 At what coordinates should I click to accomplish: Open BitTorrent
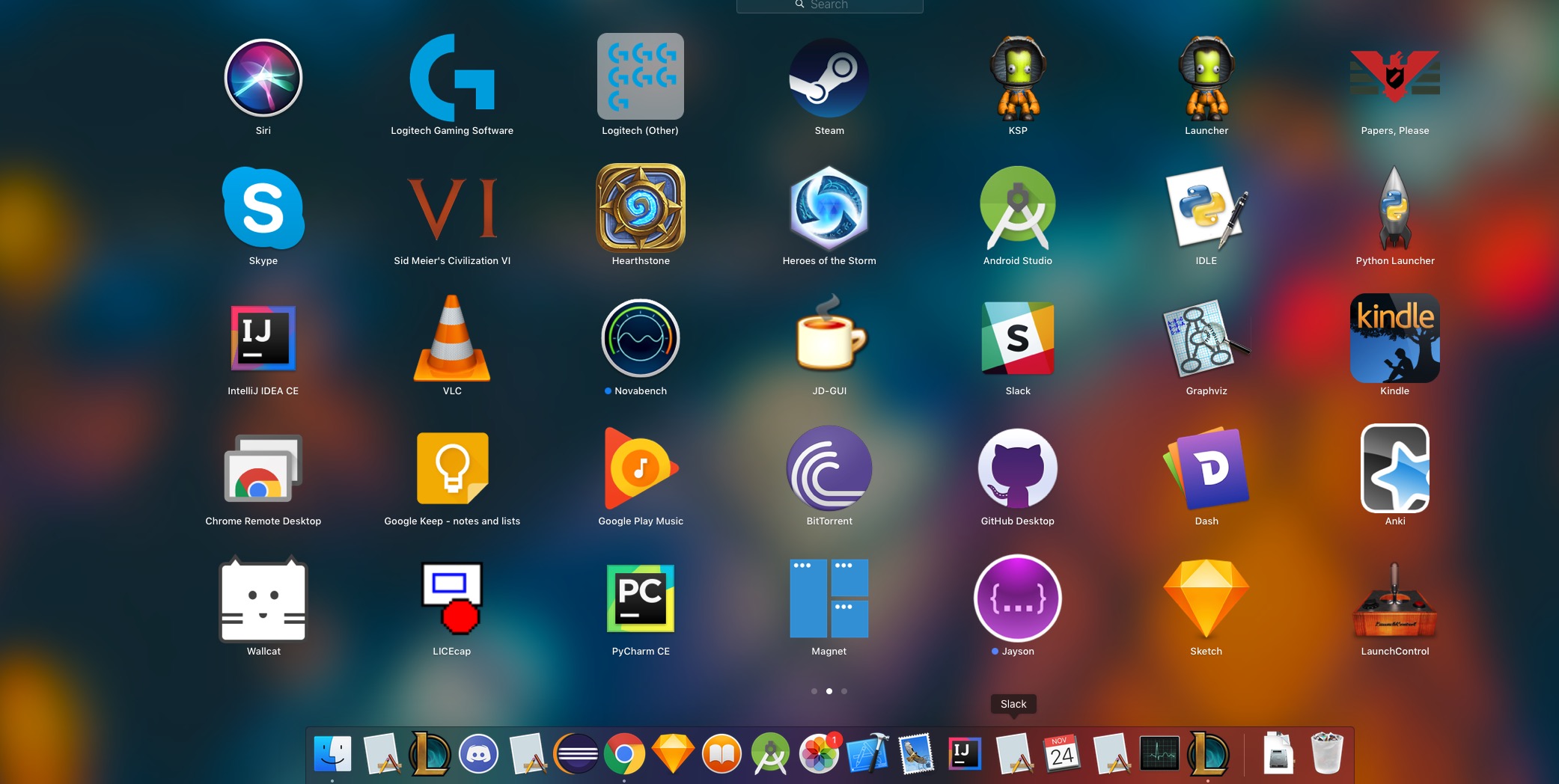click(829, 468)
